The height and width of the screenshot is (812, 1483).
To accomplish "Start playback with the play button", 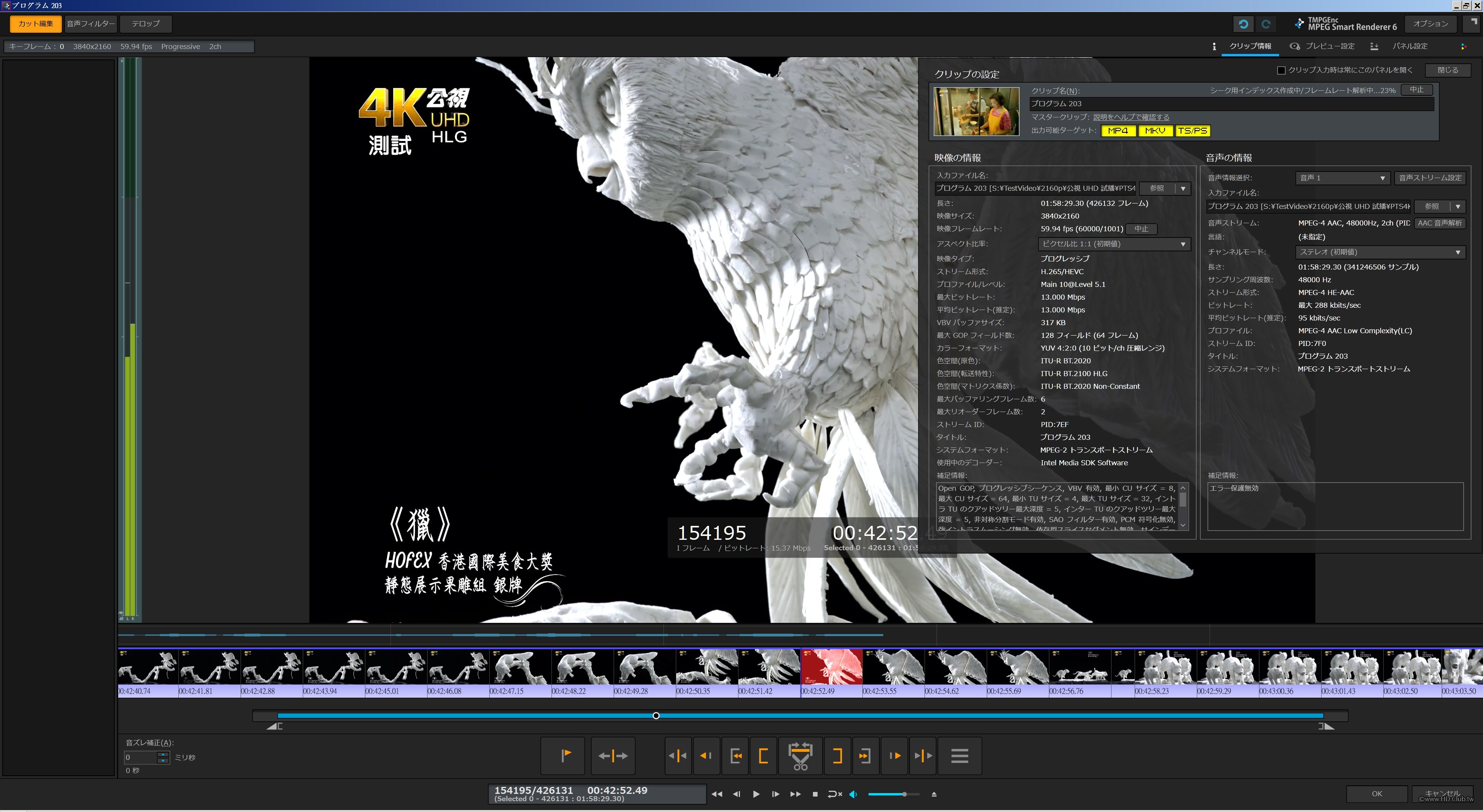I will click(x=756, y=793).
